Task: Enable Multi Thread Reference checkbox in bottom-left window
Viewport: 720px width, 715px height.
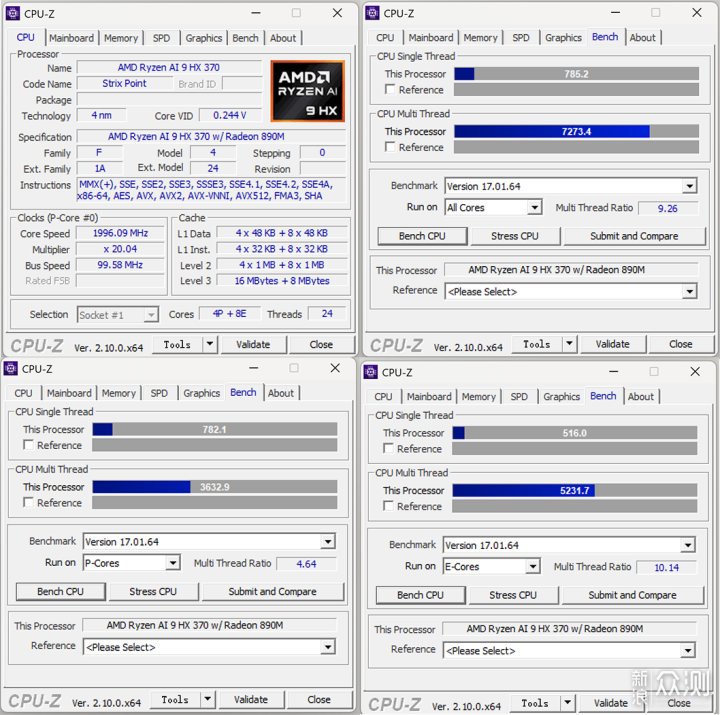Action: click(x=28, y=502)
